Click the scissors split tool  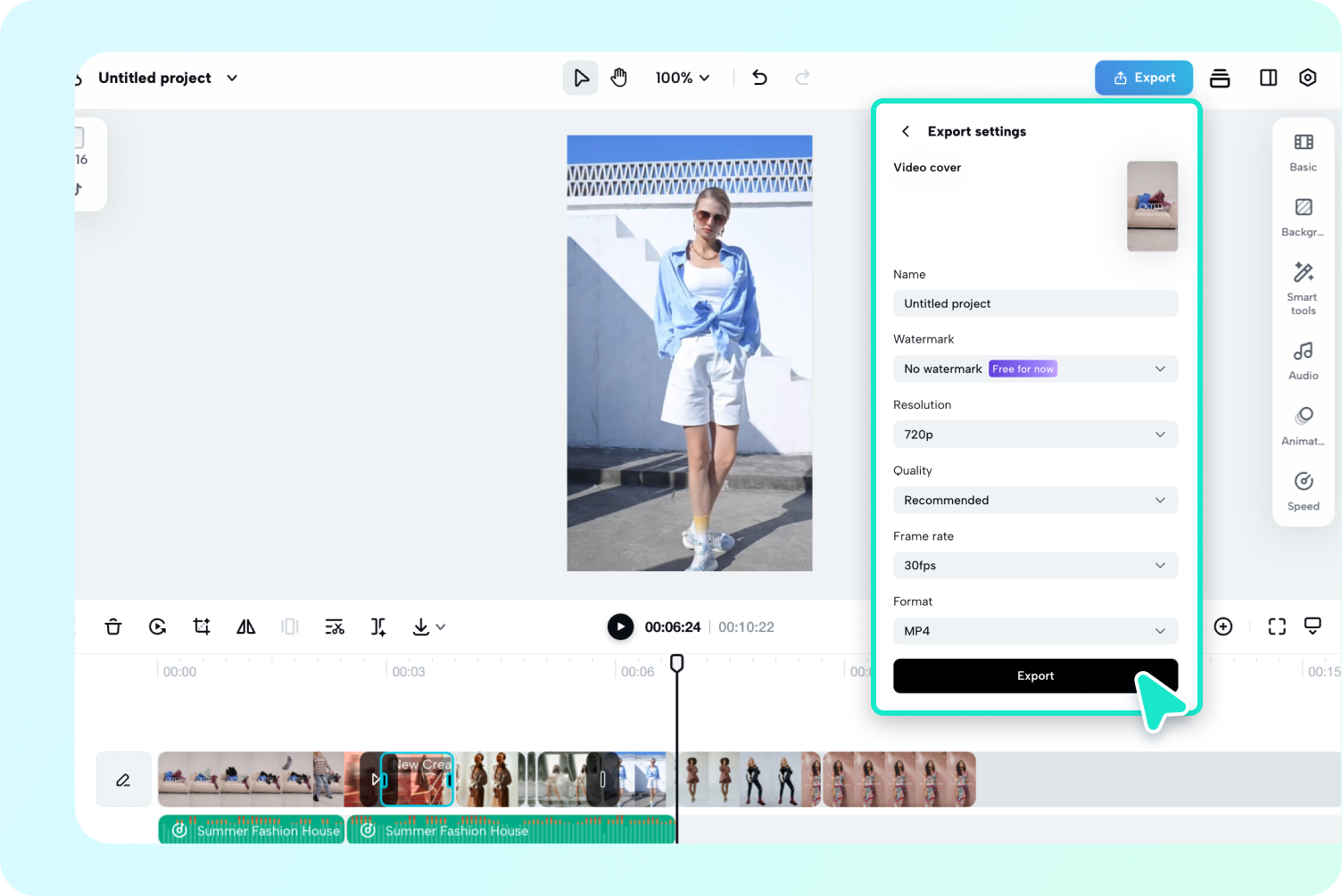(335, 626)
